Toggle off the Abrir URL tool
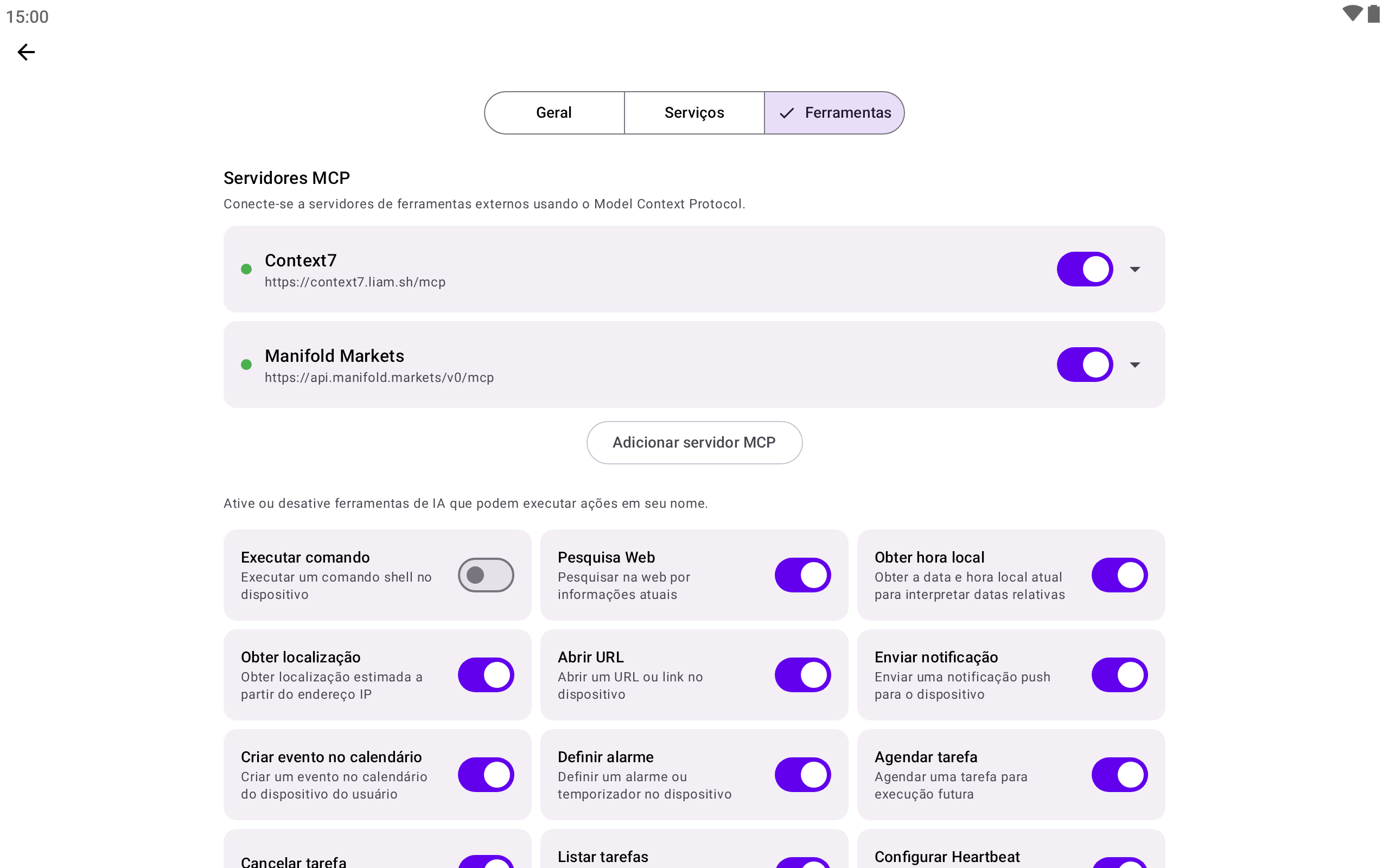 click(802, 674)
